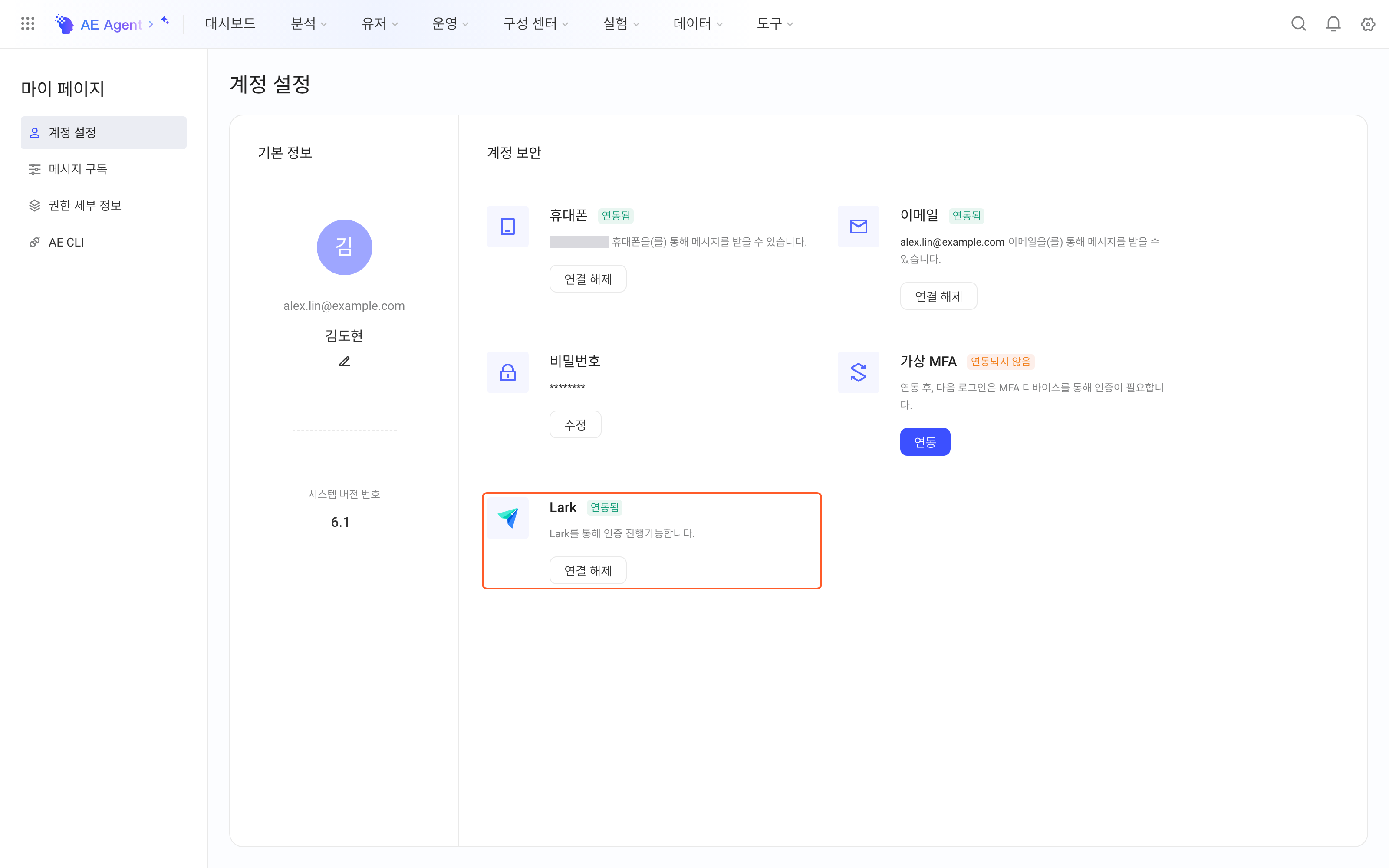Expand the 유저 dropdown menu
Screen dimensions: 1389x868
[379, 23]
